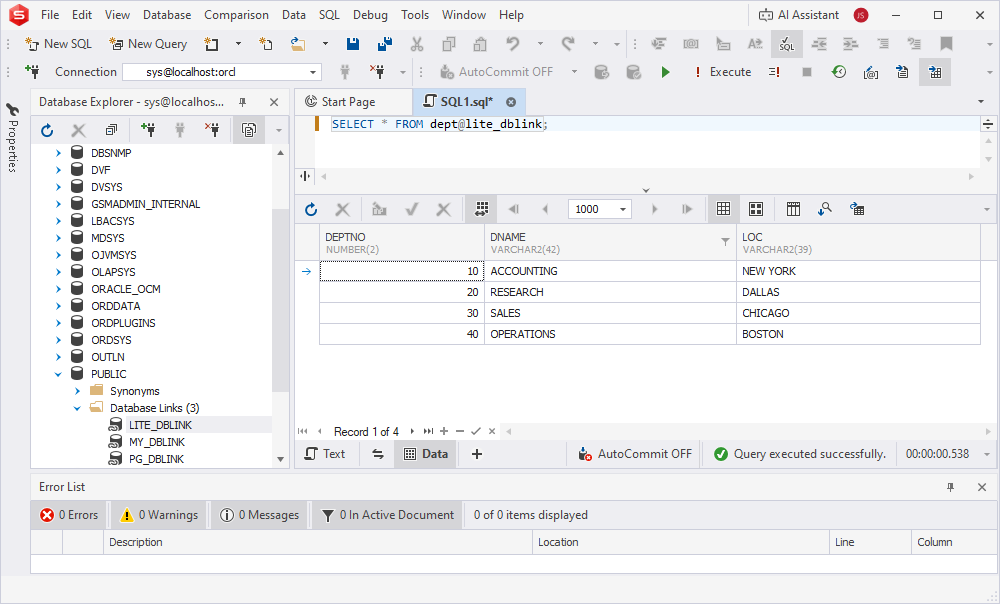
Task: Unpin the Database Explorer panel
Action: point(241,102)
